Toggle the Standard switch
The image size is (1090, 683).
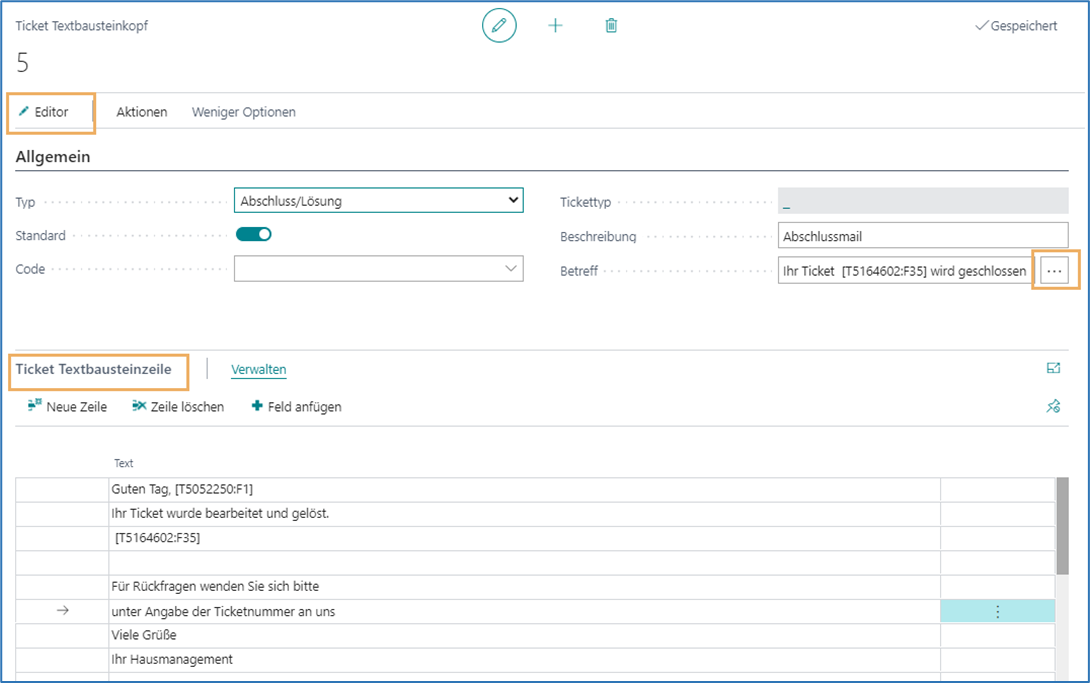[254, 235]
